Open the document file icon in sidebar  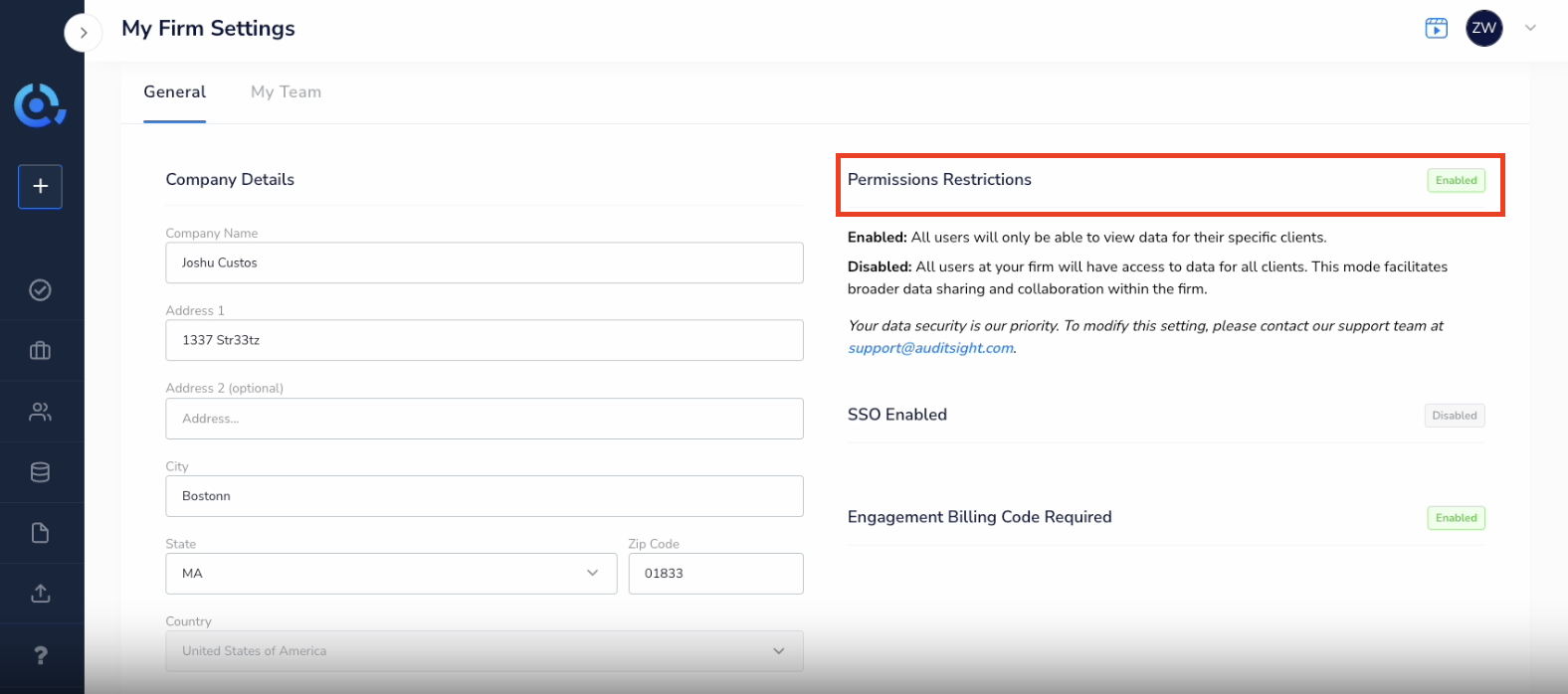pos(40,533)
